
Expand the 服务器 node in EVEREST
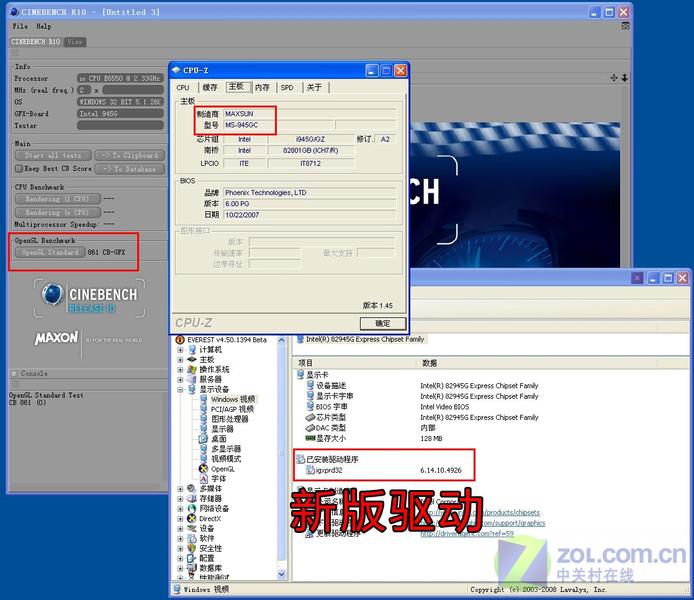[180, 380]
